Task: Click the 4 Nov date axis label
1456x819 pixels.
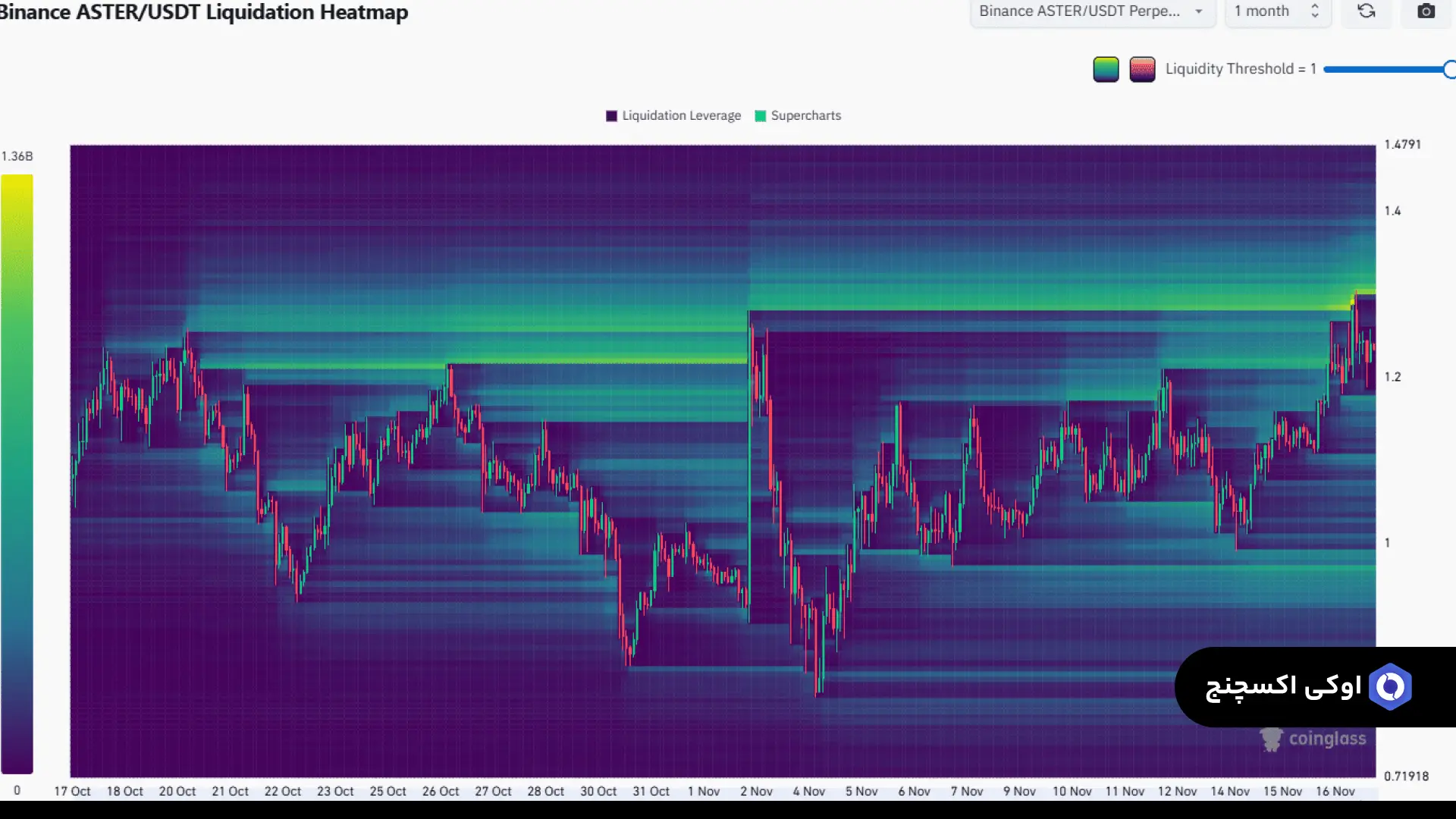Action: click(808, 792)
